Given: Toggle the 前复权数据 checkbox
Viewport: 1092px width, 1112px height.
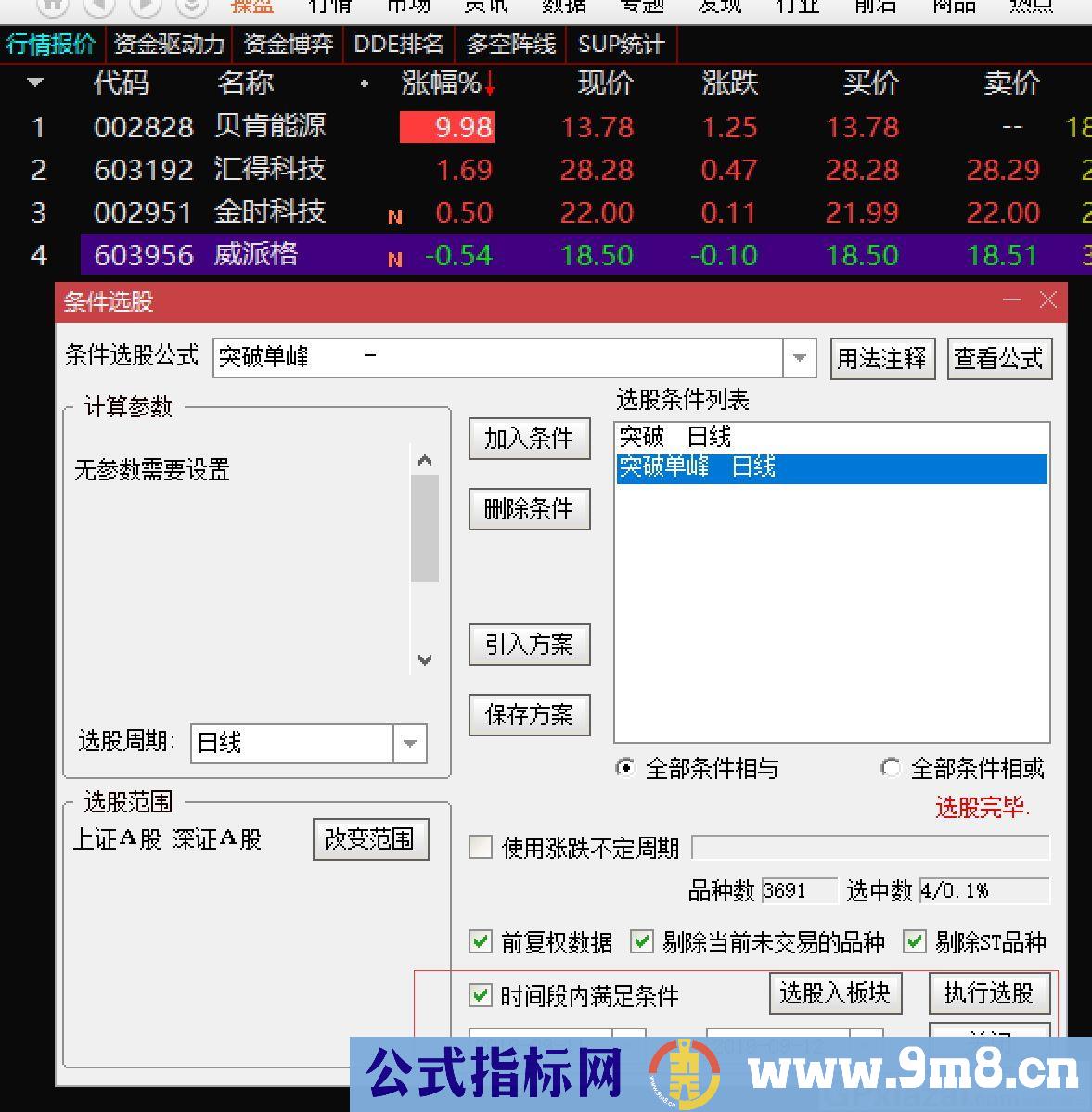Looking at the screenshot, I should (481, 941).
